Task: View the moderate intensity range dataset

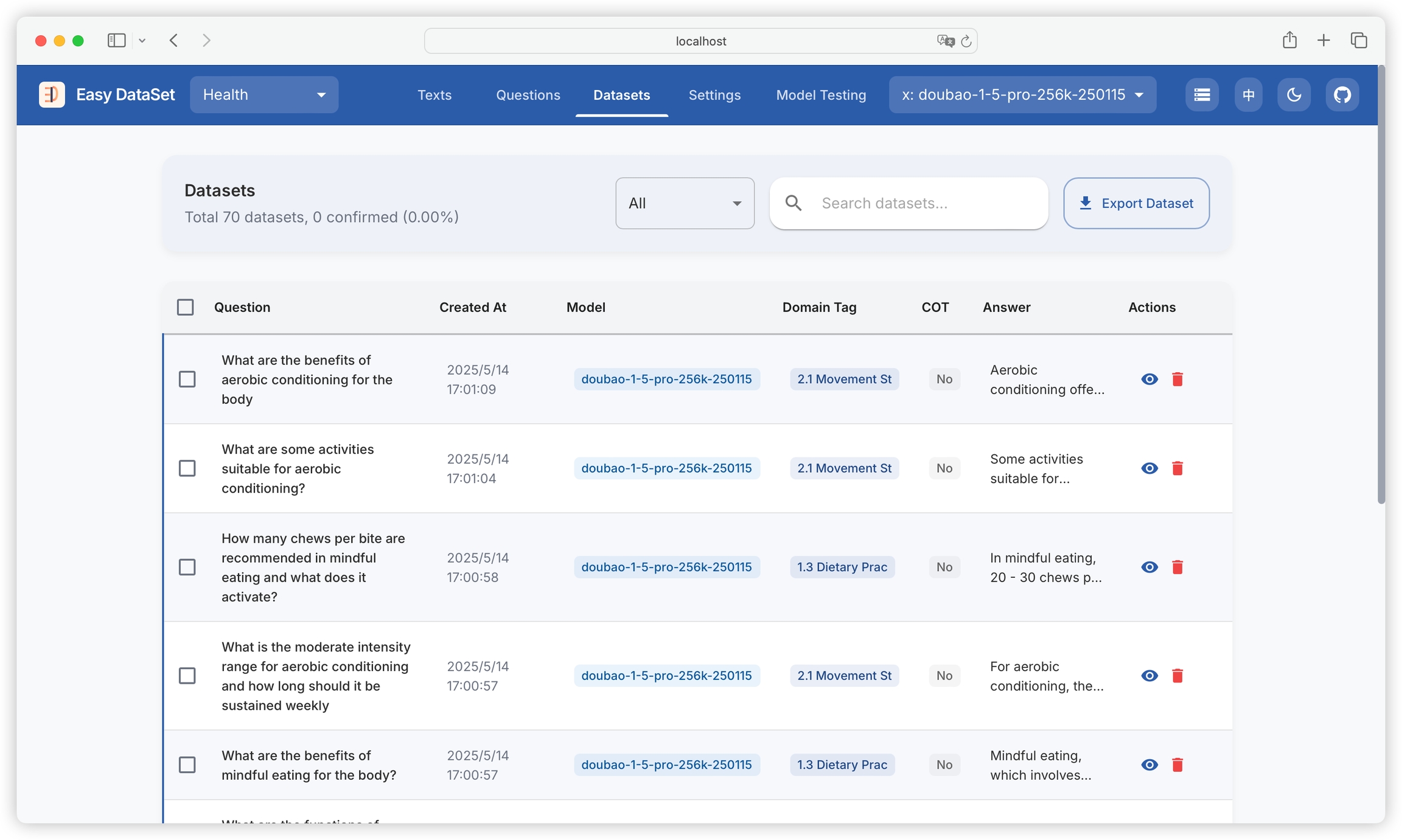Action: click(x=1149, y=676)
